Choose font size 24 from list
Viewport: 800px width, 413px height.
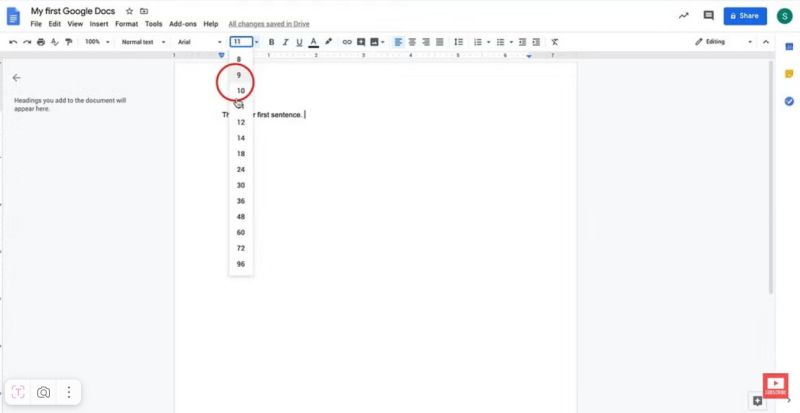click(x=241, y=169)
